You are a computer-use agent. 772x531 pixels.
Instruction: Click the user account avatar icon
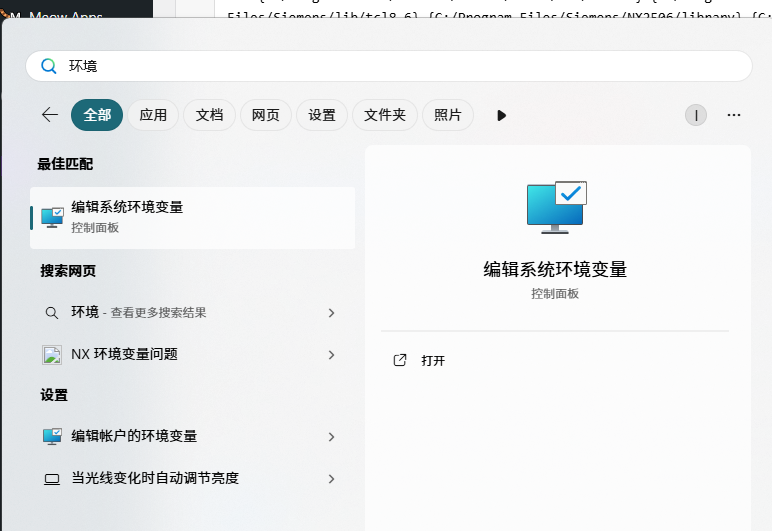695,115
